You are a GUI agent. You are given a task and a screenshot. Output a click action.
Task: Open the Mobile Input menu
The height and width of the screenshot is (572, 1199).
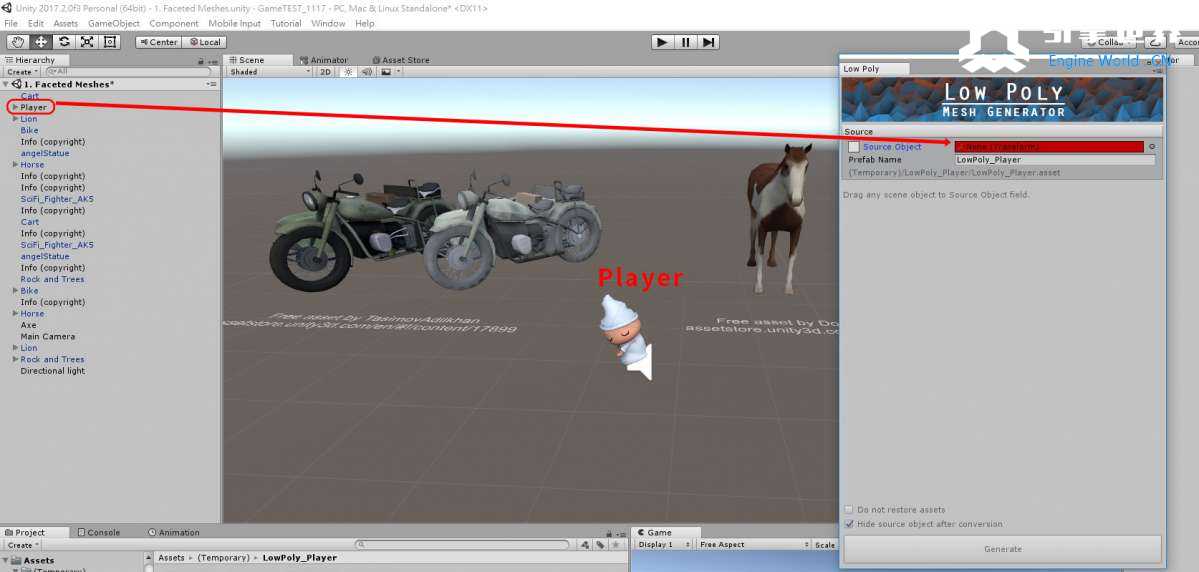coord(235,24)
